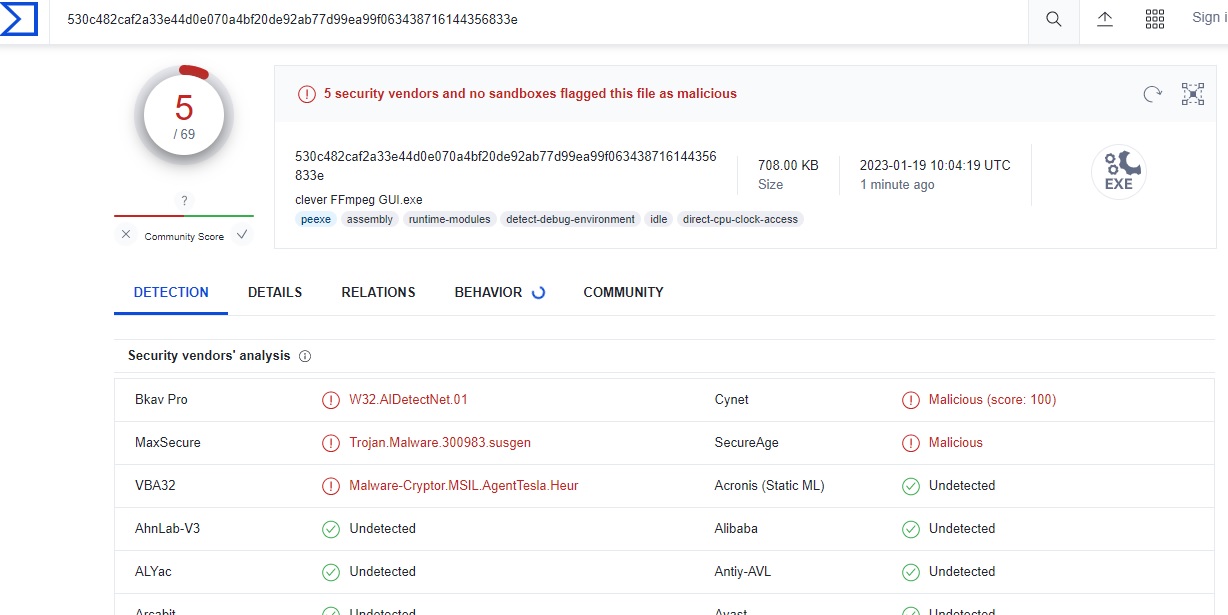The width and height of the screenshot is (1228, 615).
Task: Click the ALYac vendor name
Action: tap(153, 572)
